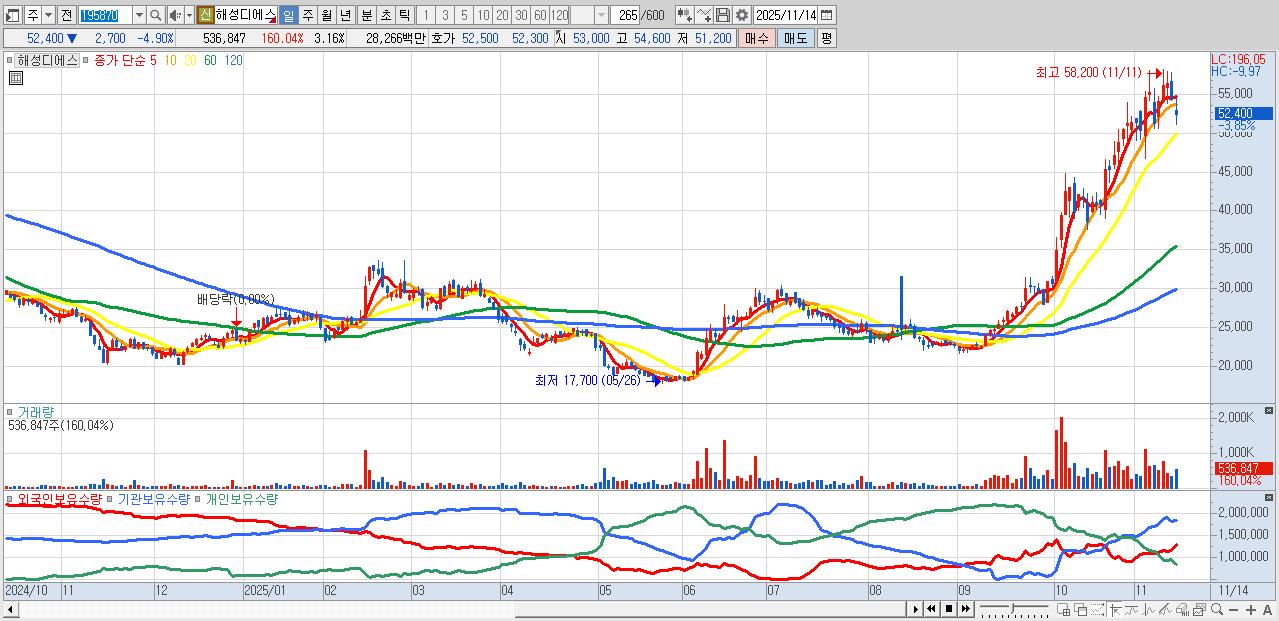Toggle the 외국인보유수량 legend square
Viewport: 1279px width, 621px height.
coord(9,498)
